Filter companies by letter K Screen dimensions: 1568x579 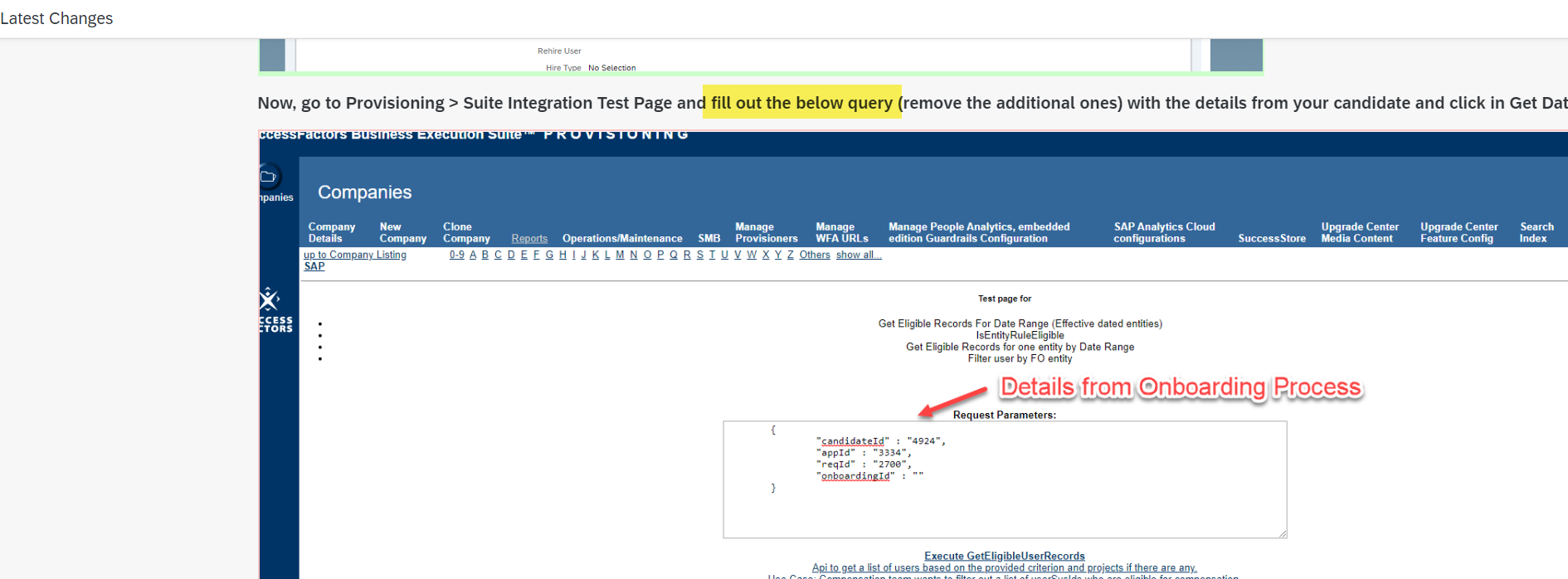tap(596, 255)
